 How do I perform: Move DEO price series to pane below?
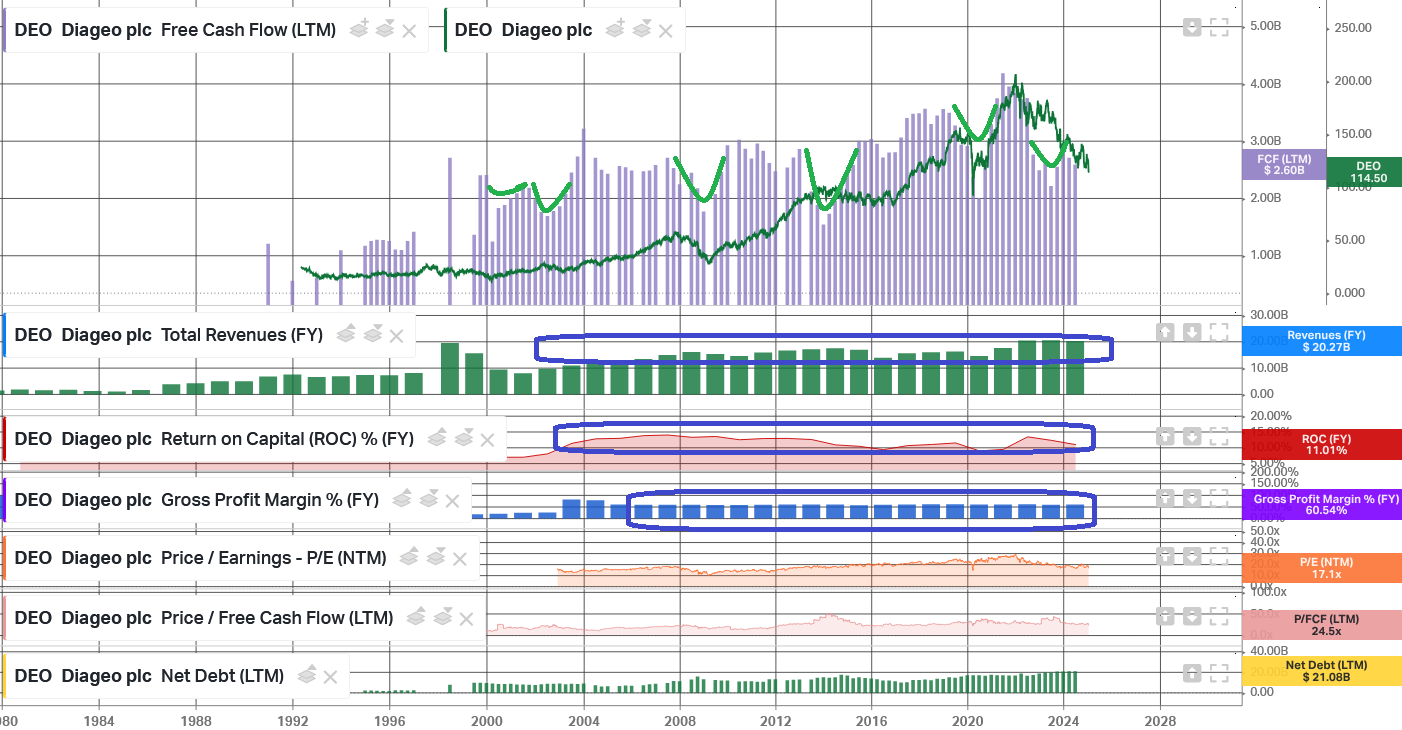641,30
